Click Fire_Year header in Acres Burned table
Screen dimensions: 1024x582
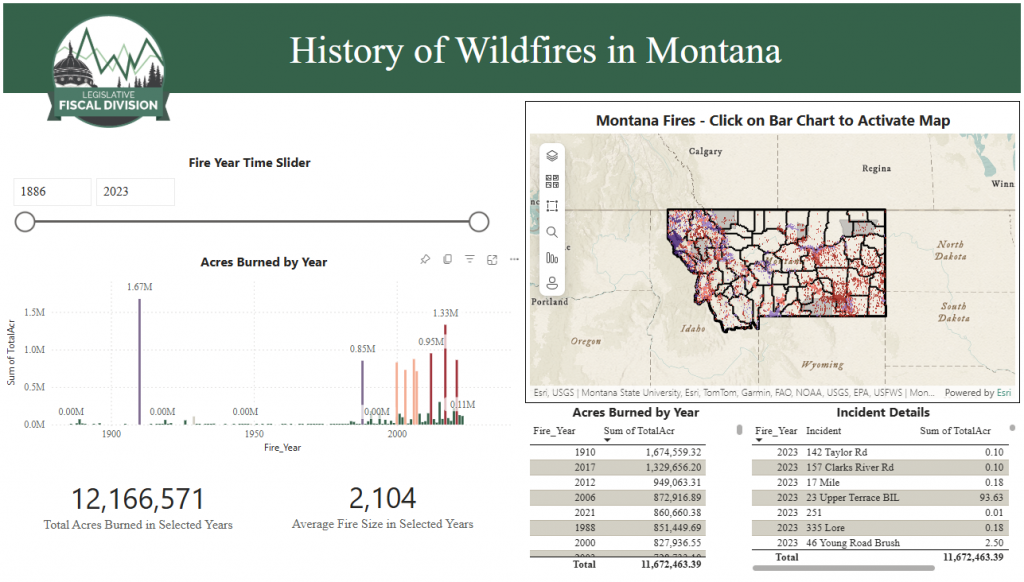click(x=555, y=431)
